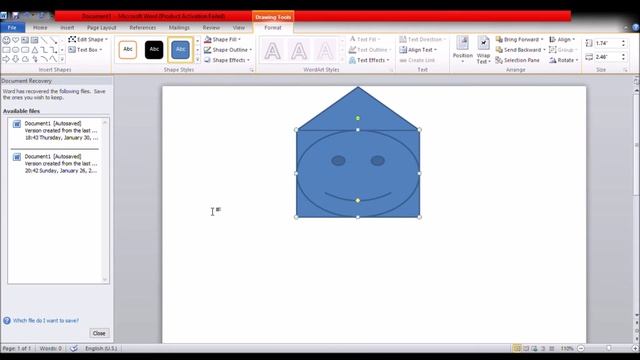Open the Shape Effects dropdown

click(227, 60)
